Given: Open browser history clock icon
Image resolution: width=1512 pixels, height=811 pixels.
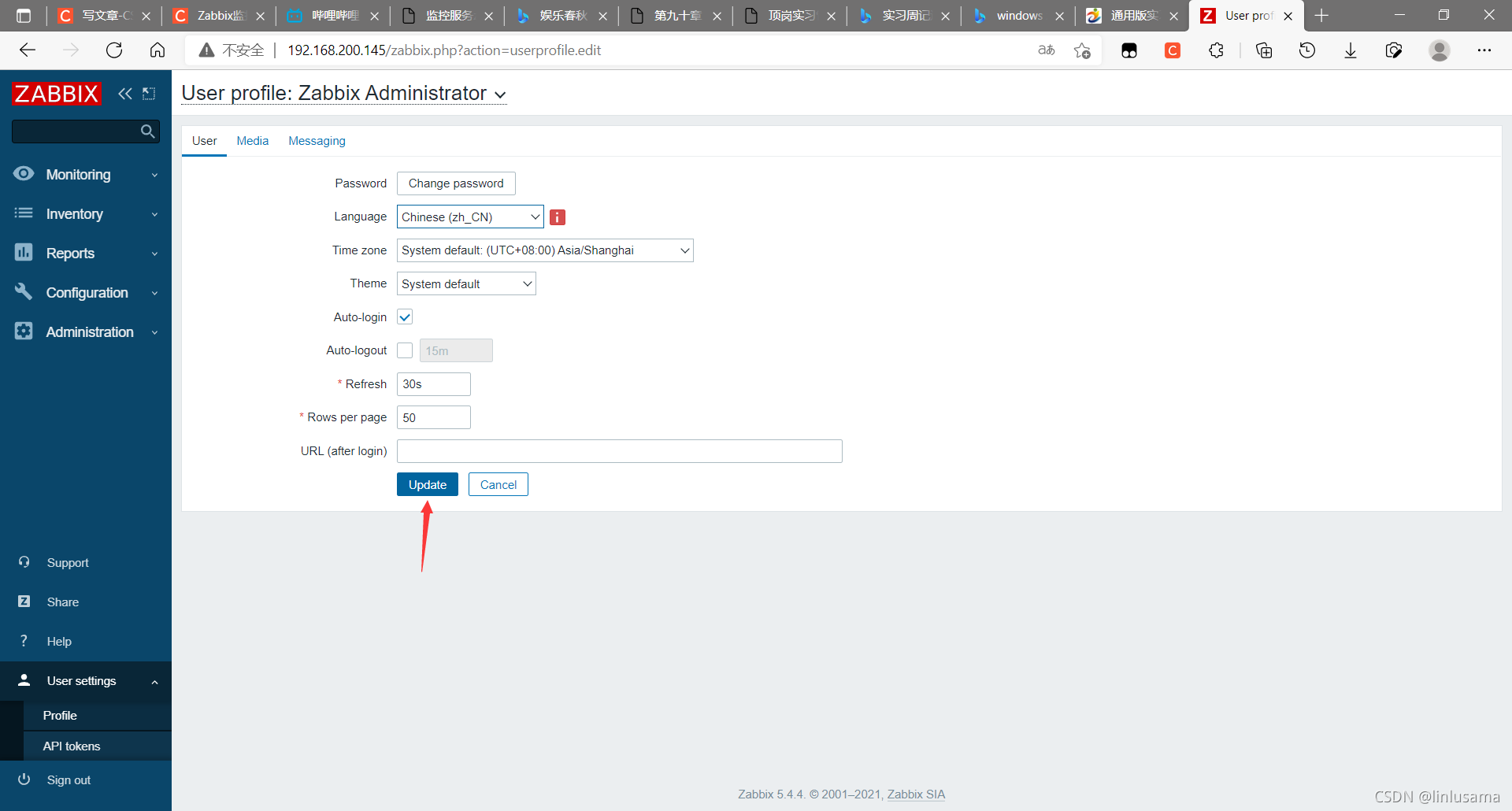Looking at the screenshot, I should tap(1307, 50).
